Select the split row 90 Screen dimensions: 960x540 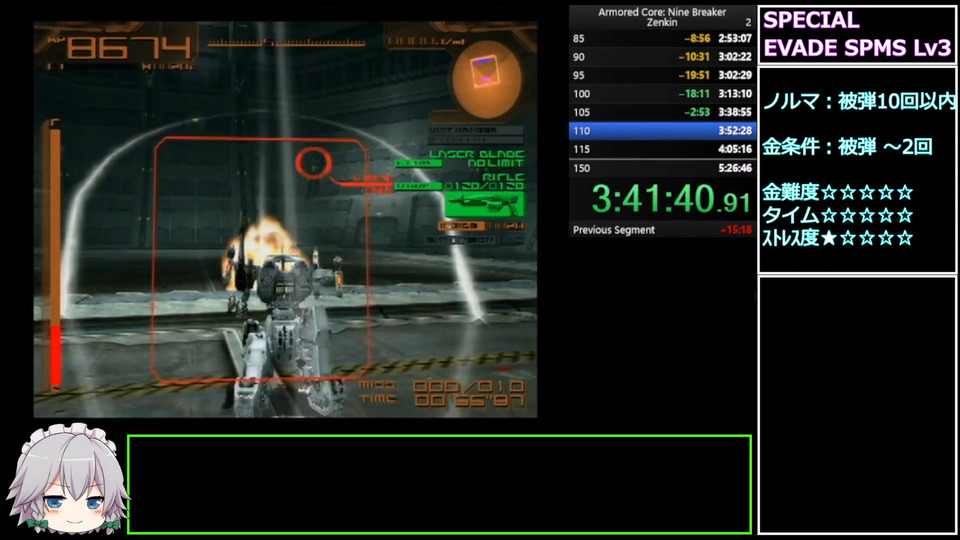[662, 57]
